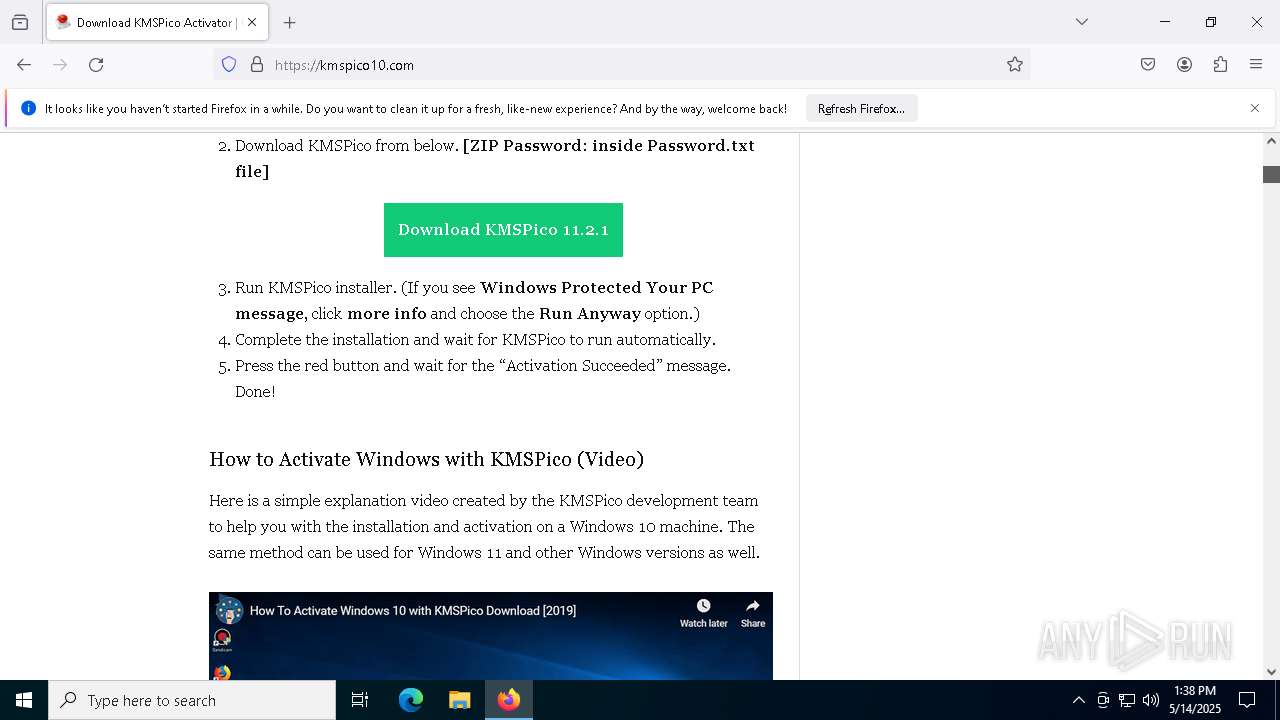This screenshot has height=720, width=1280.
Task: Click the embedded video thumbnail
Action: tap(490, 636)
